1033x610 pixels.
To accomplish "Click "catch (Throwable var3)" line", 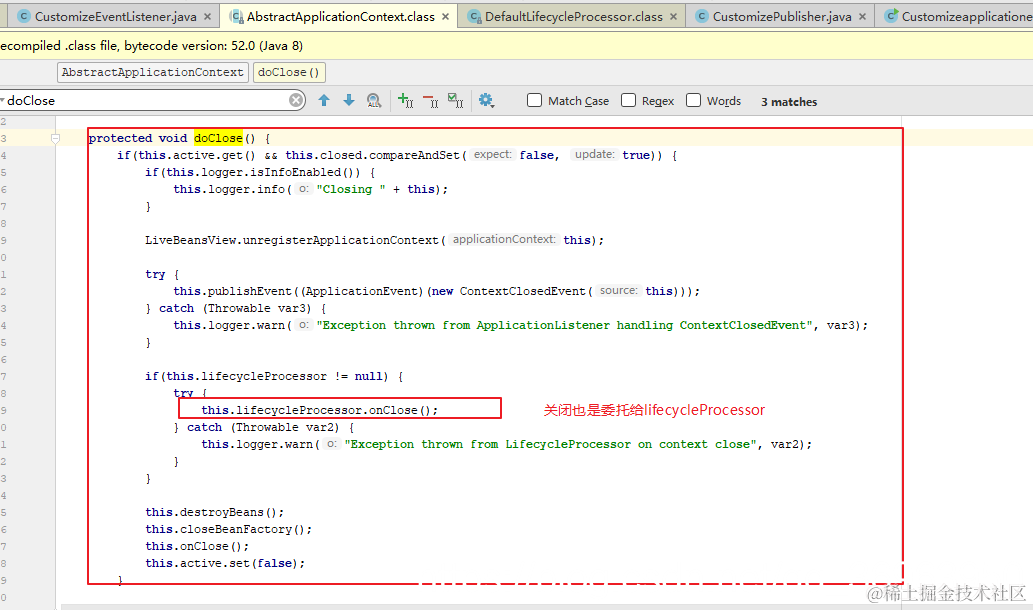I will [x=236, y=308].
